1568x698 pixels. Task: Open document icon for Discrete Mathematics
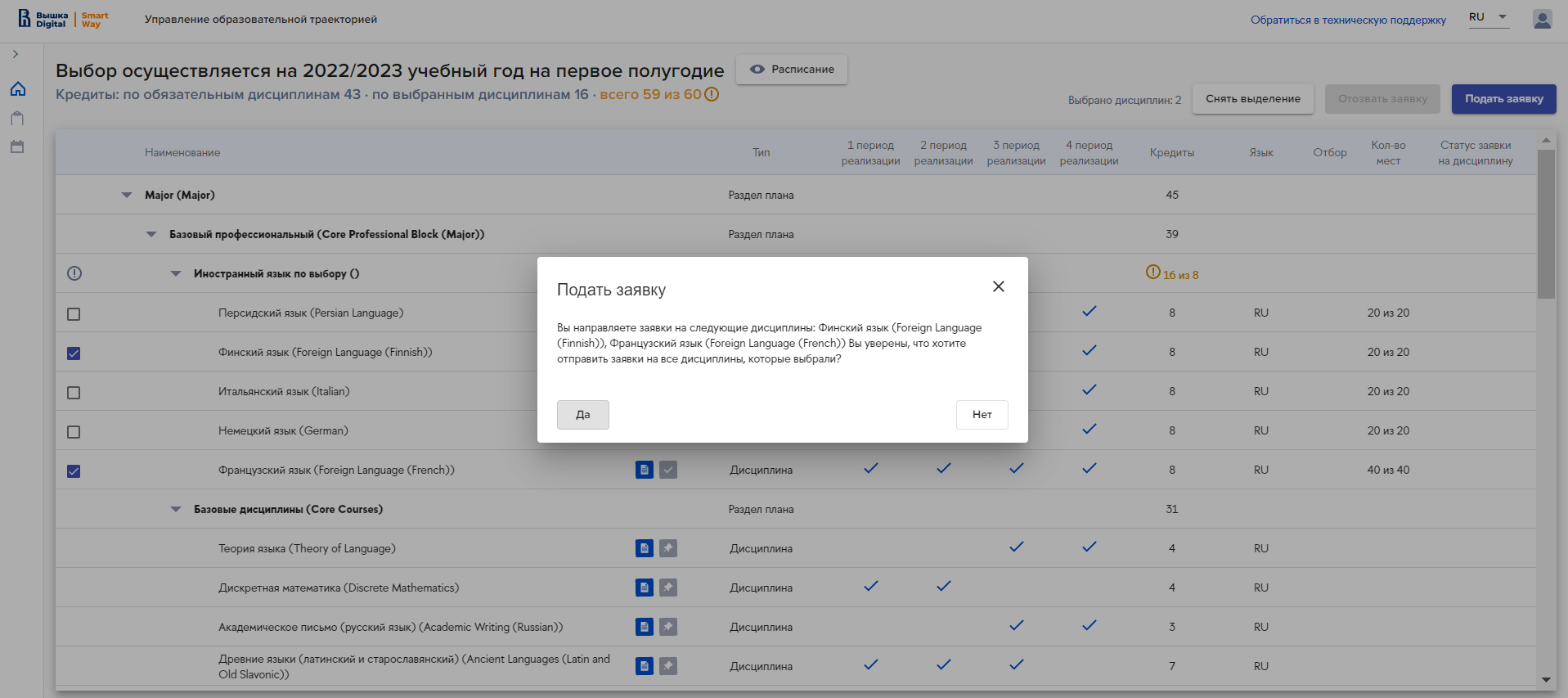644,588
